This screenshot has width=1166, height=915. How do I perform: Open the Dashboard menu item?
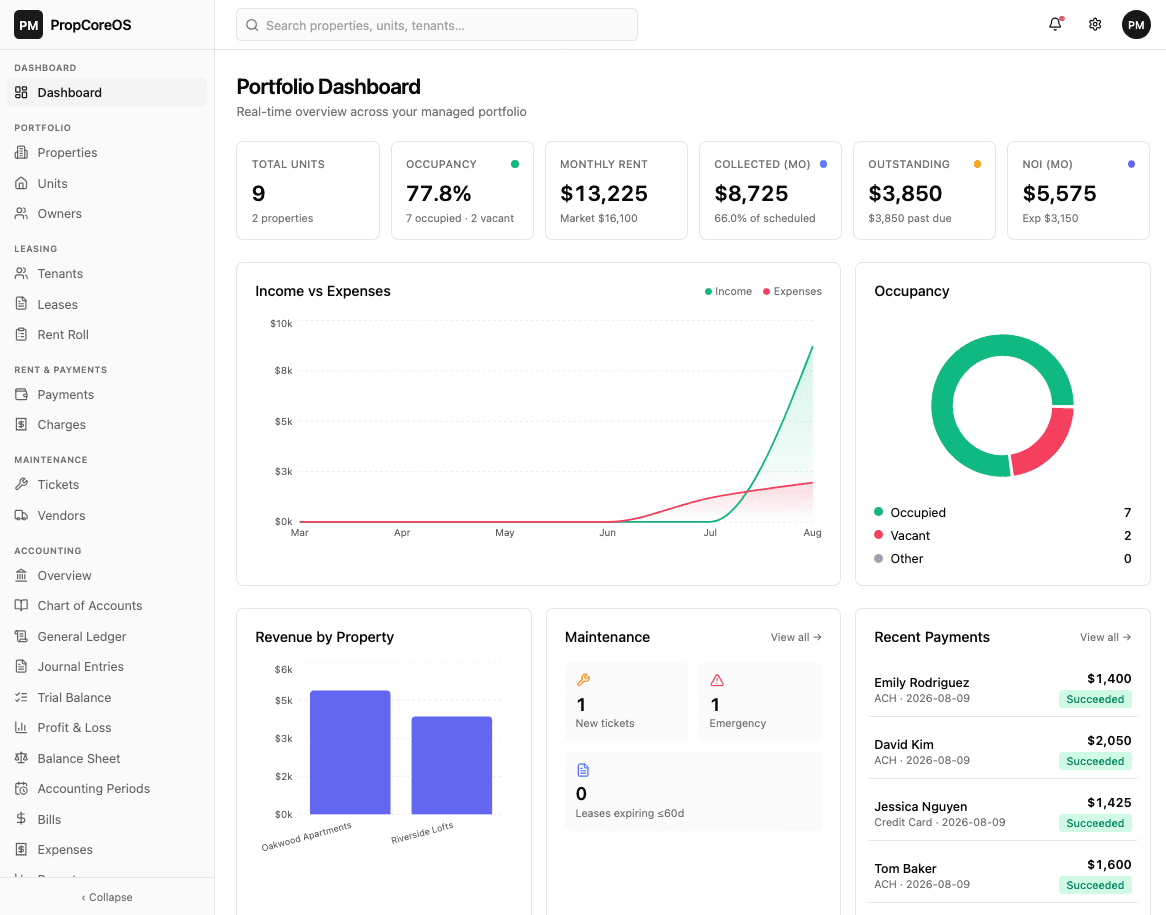pyautogui.click(x=107, y=92)
